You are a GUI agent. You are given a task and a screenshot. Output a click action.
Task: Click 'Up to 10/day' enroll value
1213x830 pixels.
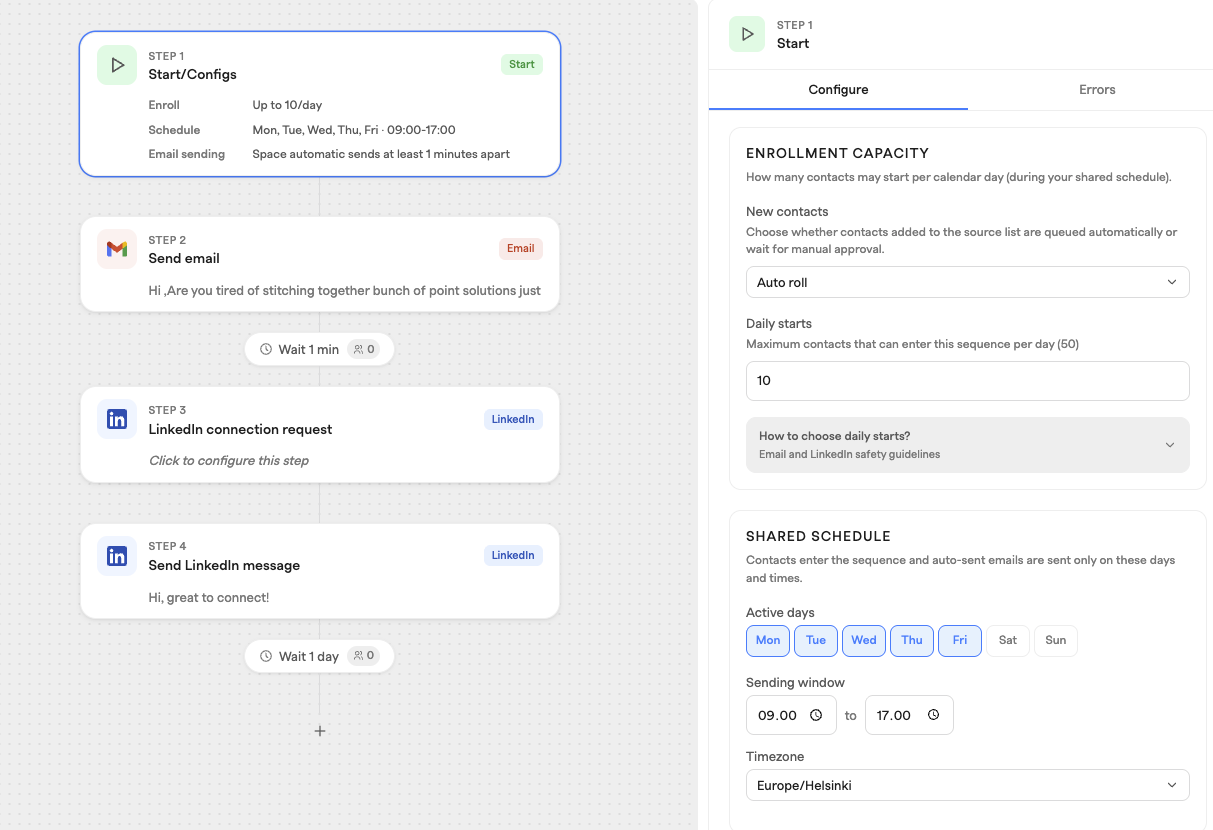click(x=287, y=105)
